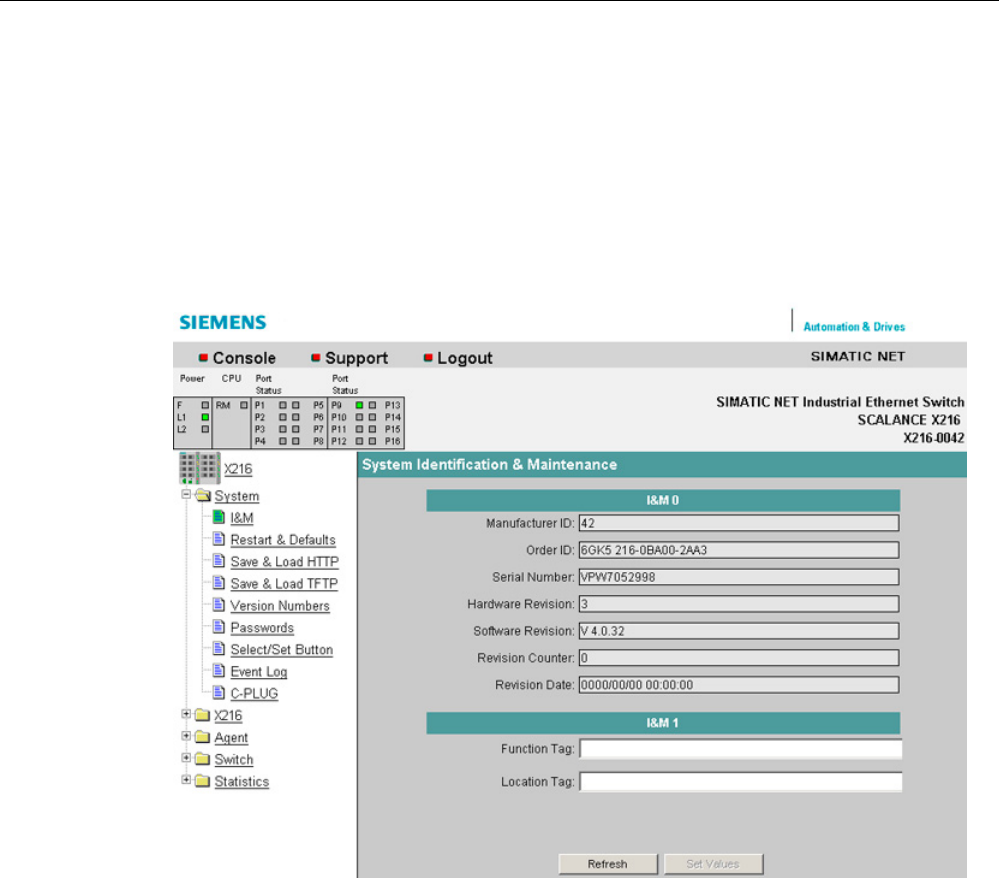
Task: View the Version Numbers page
Action: (x=280, y=606)
